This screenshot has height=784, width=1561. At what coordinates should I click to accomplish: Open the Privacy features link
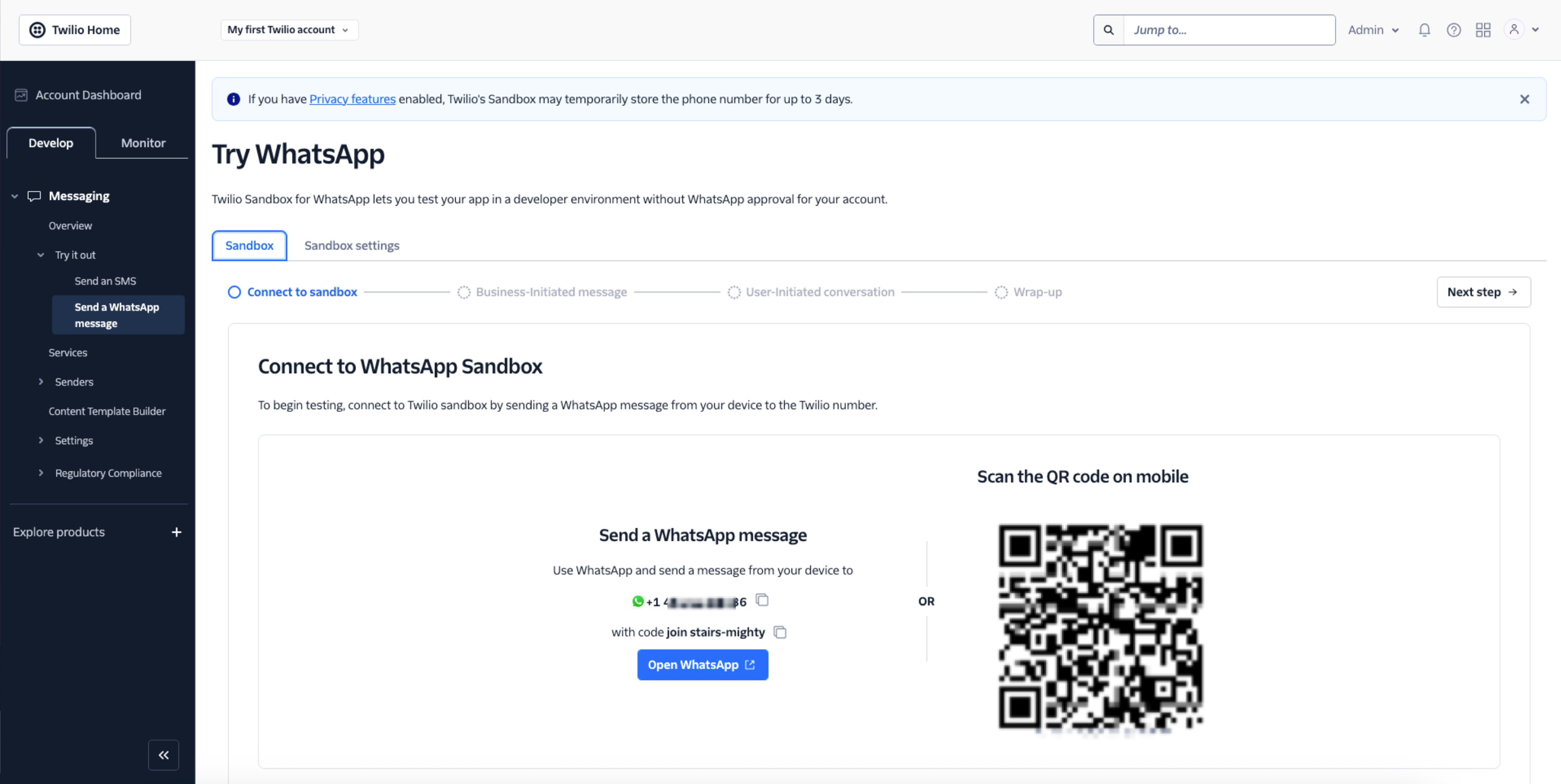352,99
